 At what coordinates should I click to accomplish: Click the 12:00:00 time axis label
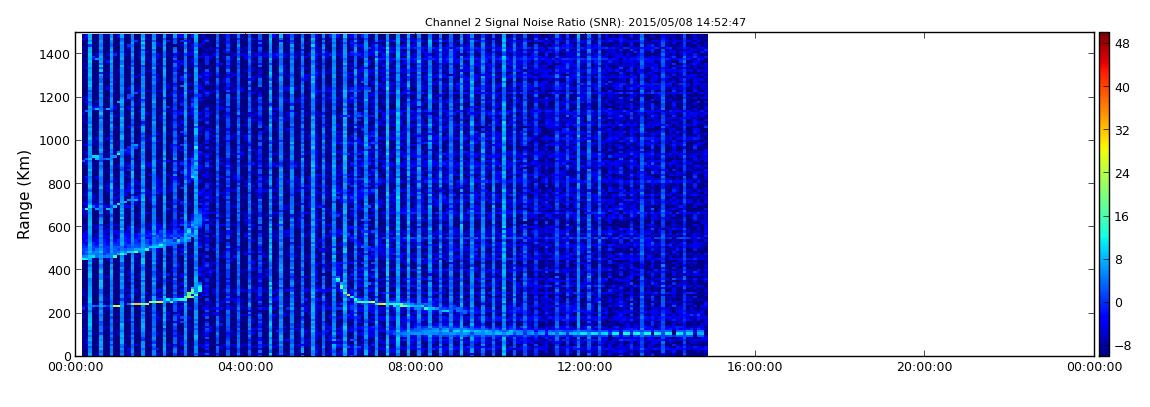click(x=585, y=367)
